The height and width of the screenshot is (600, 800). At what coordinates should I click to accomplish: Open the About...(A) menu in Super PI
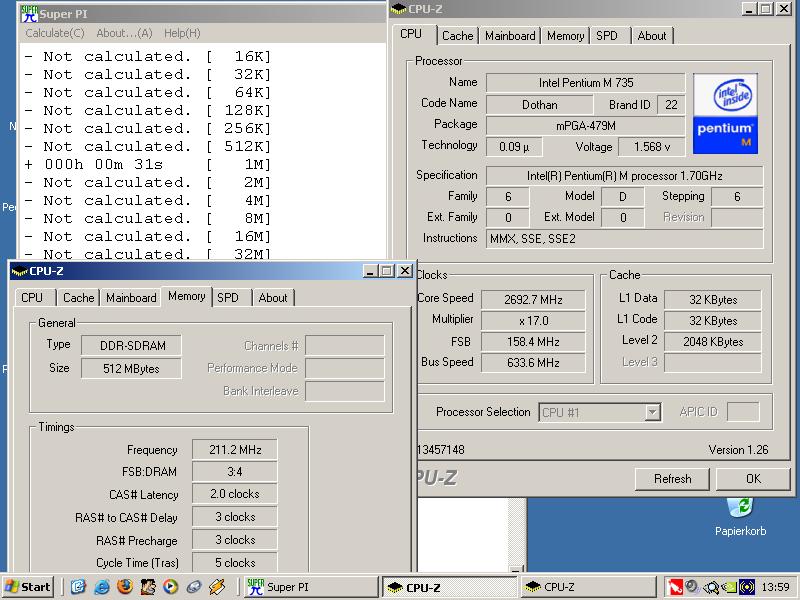click(x=124, y=33)
